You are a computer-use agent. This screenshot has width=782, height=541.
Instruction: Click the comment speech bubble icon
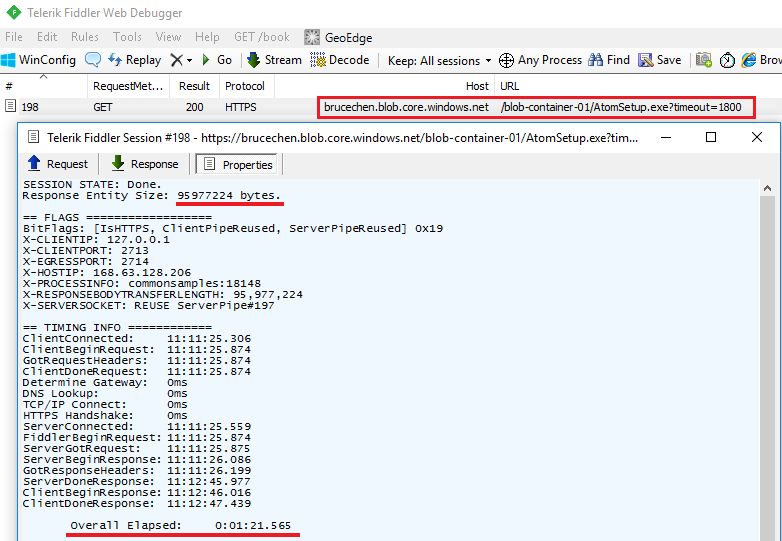(x=93, y=60)
